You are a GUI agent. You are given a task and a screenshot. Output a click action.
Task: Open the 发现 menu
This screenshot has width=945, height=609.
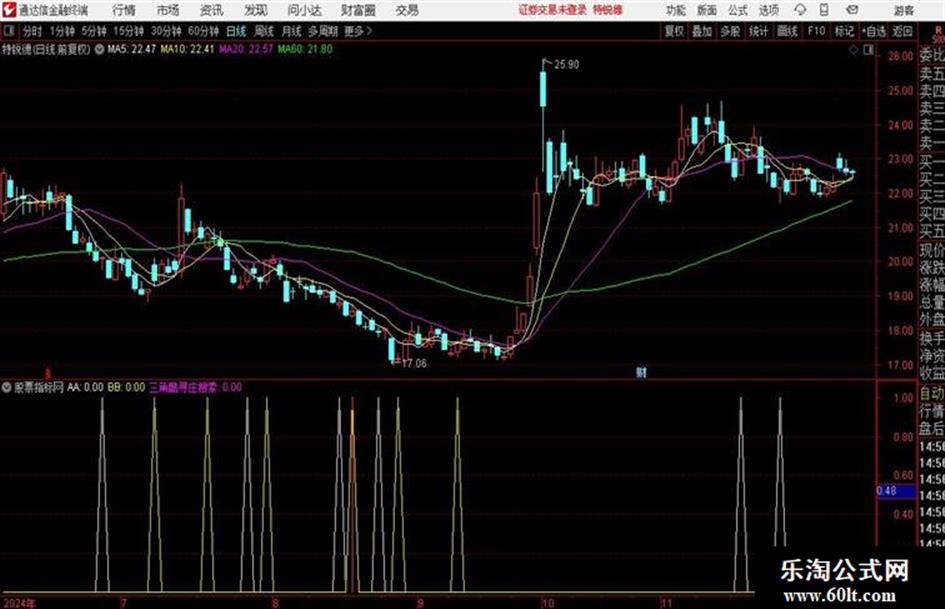coord(256,10)
